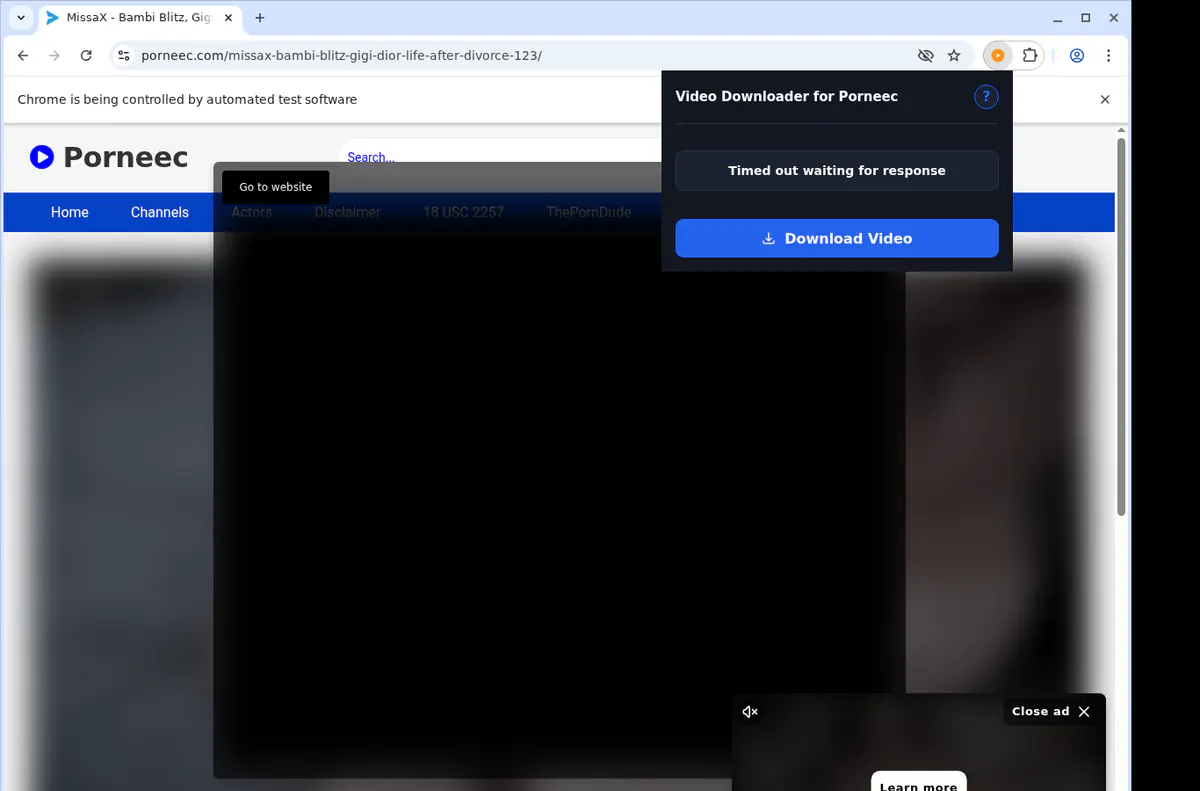The image size is (1200, 791).
Task: Unmute the ad video
Action: pos(750,712)
